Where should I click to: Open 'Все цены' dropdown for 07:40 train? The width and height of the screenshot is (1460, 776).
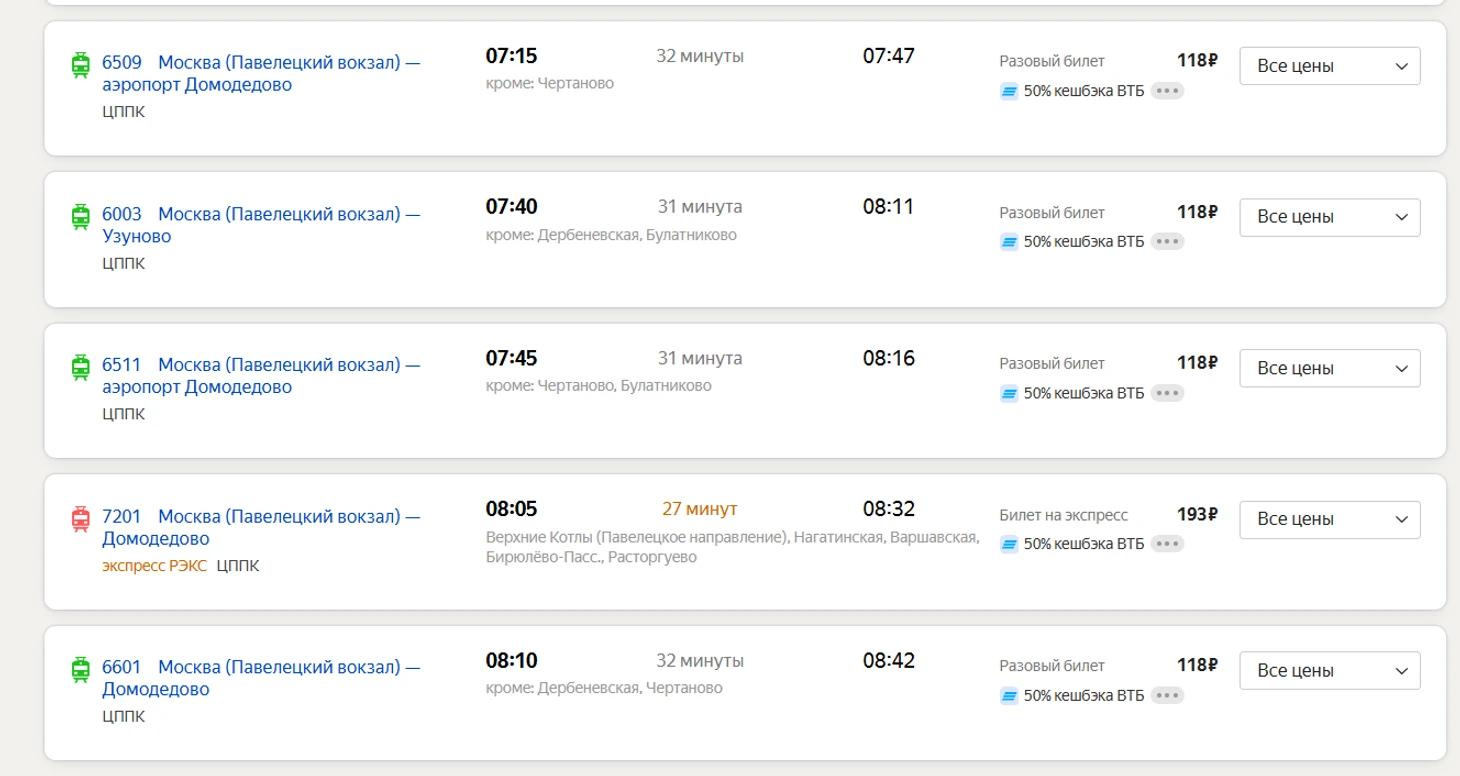1329,218
